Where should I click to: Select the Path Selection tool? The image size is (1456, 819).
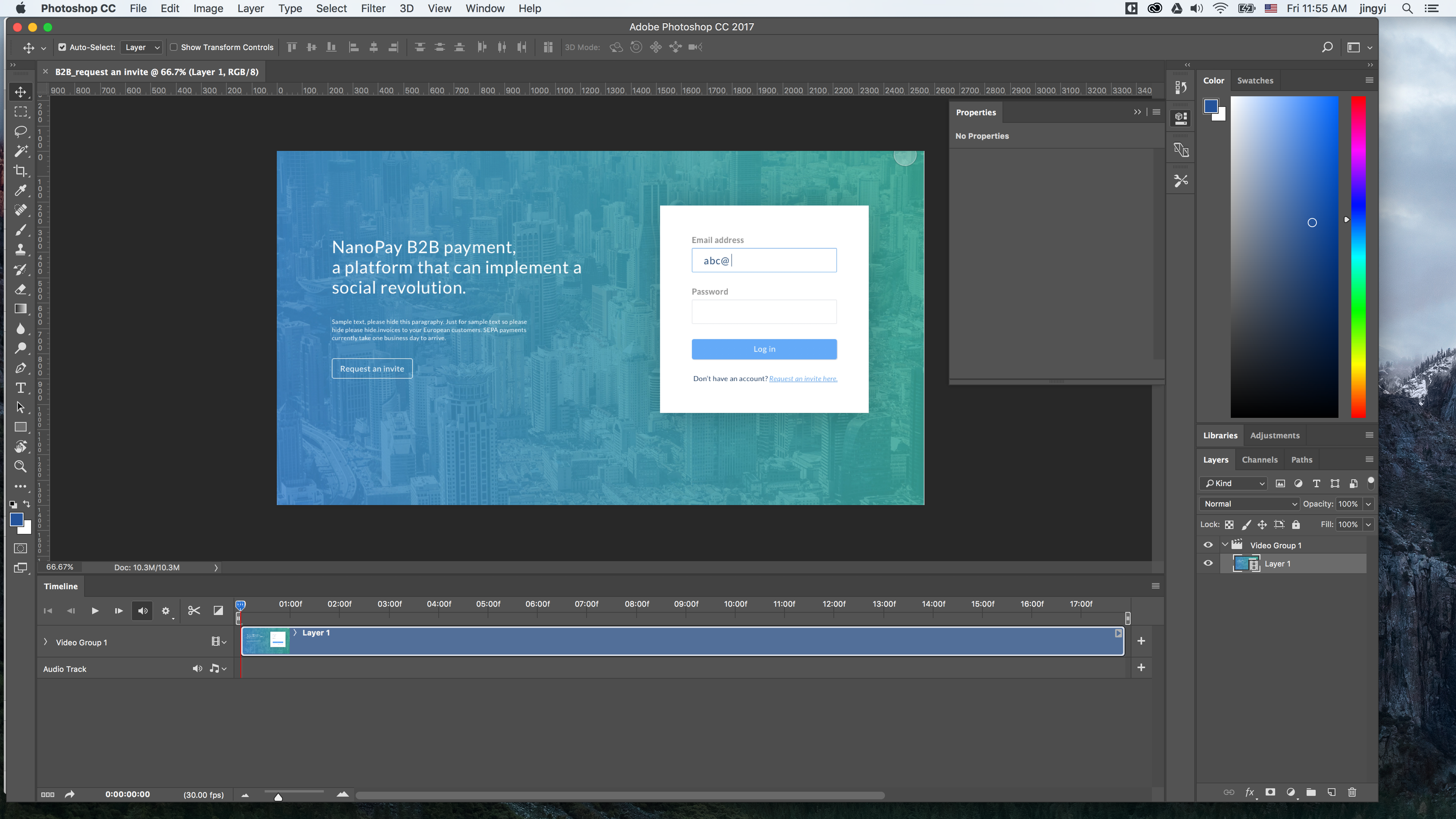21,407
